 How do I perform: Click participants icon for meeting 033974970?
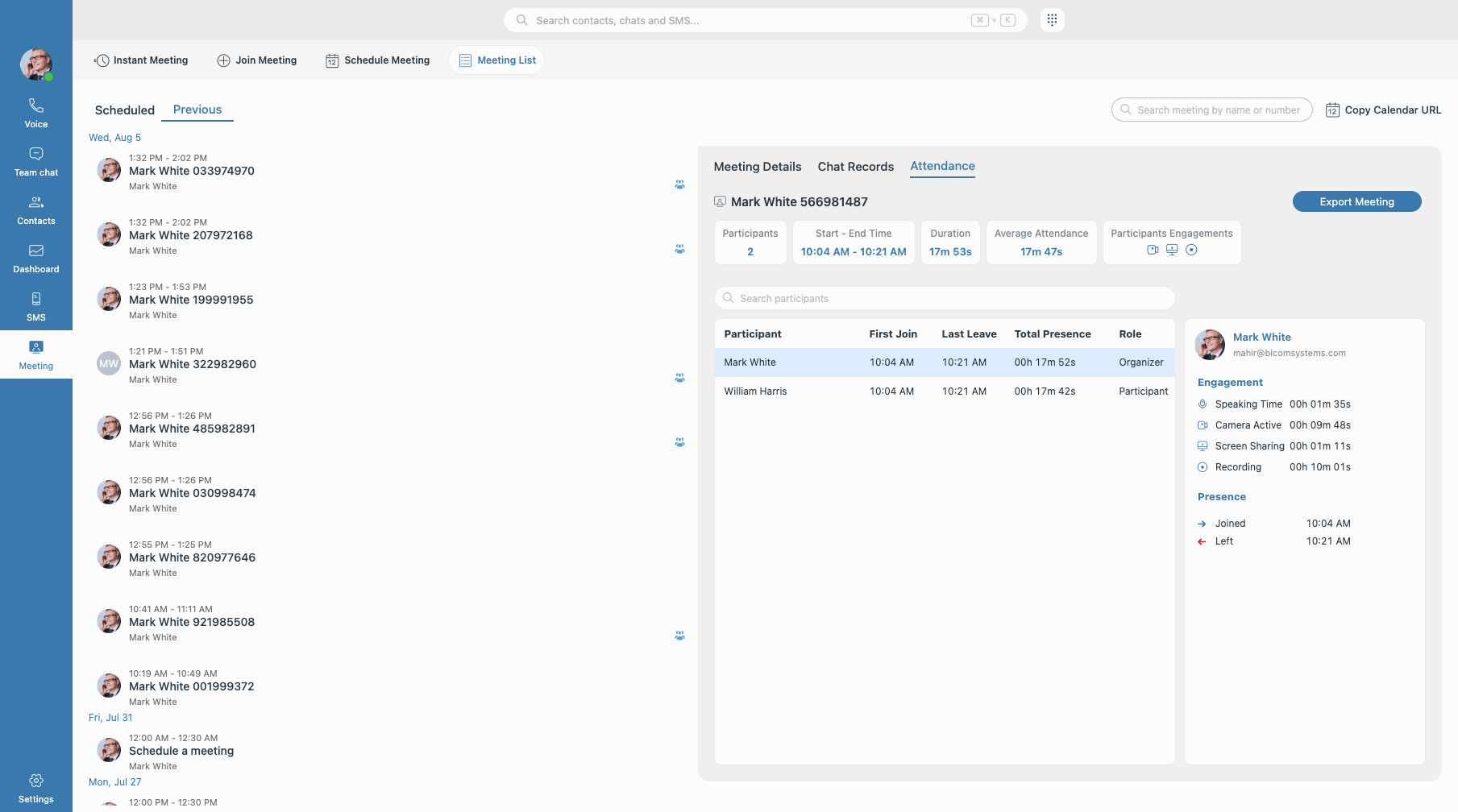click(x=679, y=184)
